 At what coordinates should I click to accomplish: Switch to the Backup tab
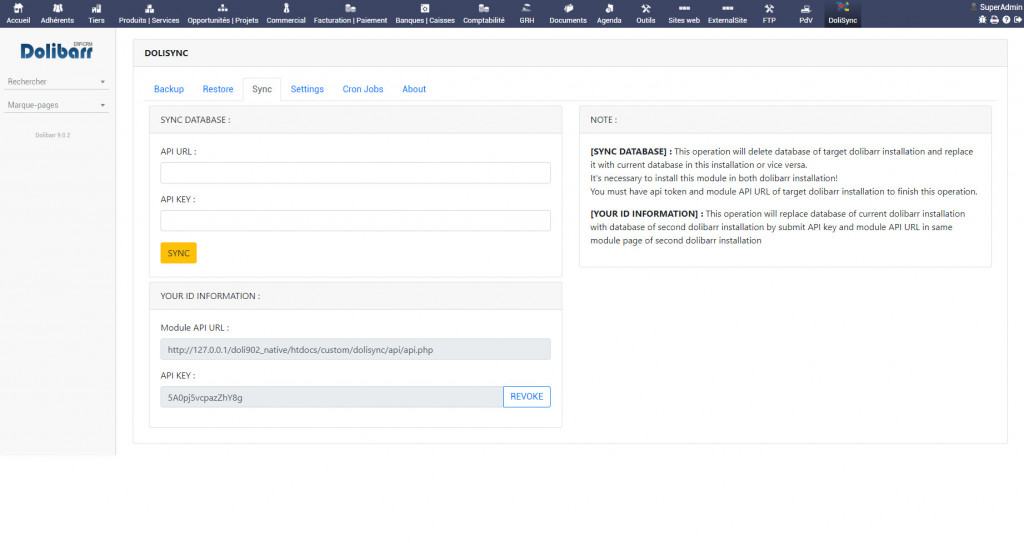pos(168,89)
